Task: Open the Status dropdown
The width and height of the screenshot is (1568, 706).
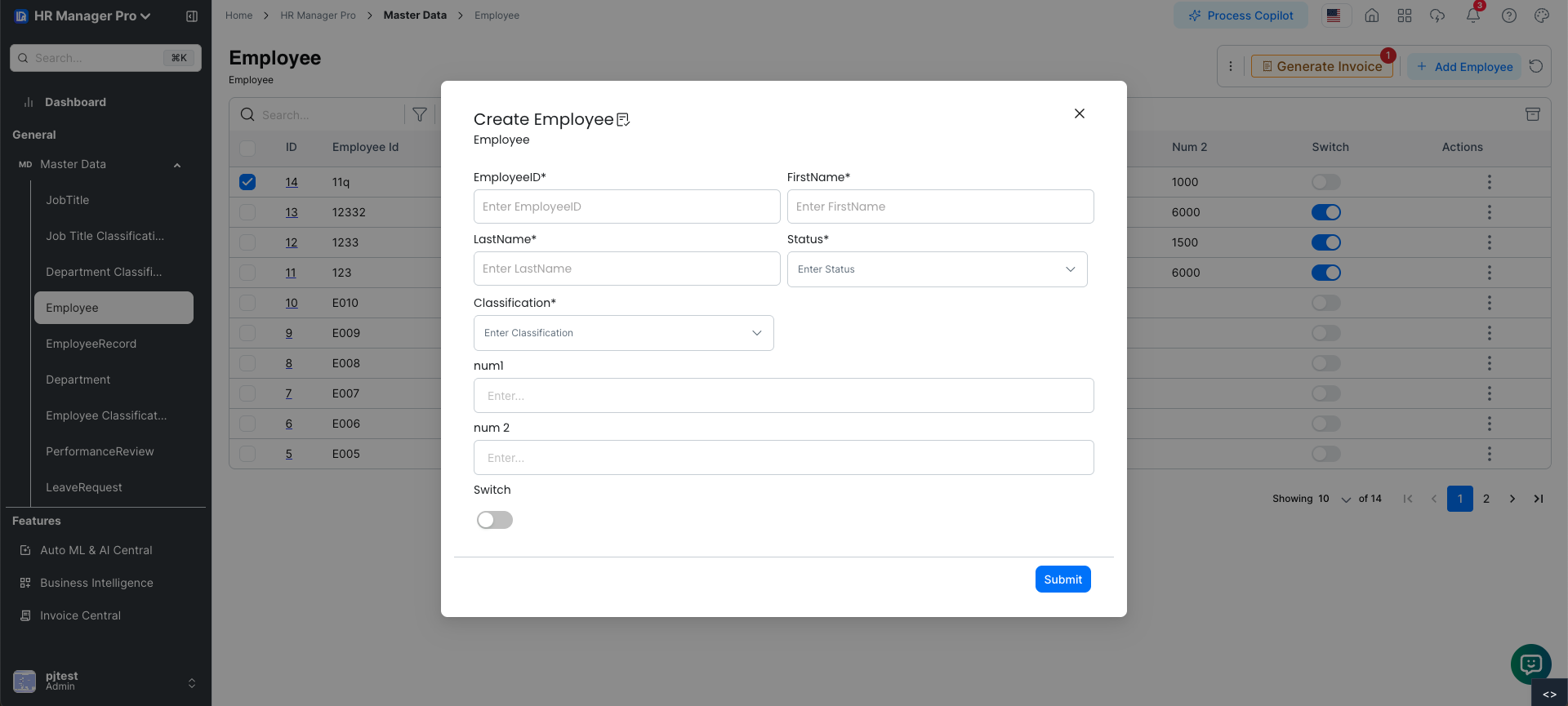Action: point(937,269)
